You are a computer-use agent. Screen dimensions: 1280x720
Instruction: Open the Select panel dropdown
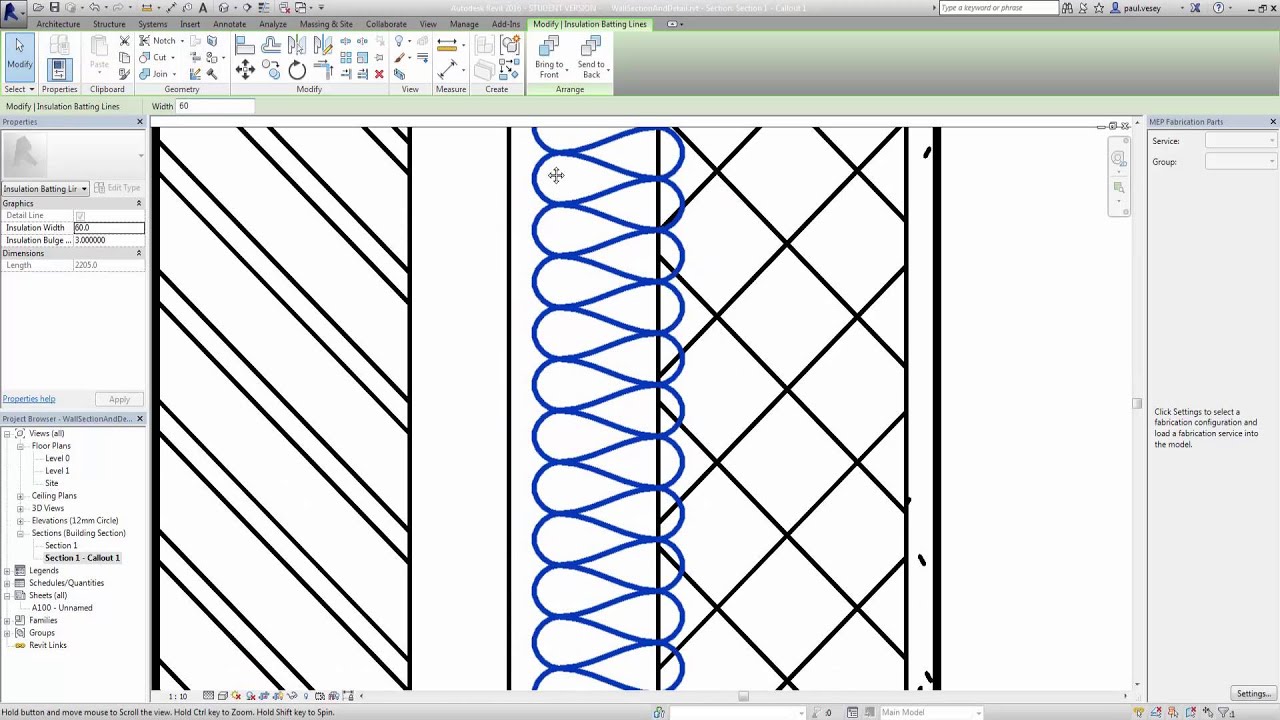20,89
